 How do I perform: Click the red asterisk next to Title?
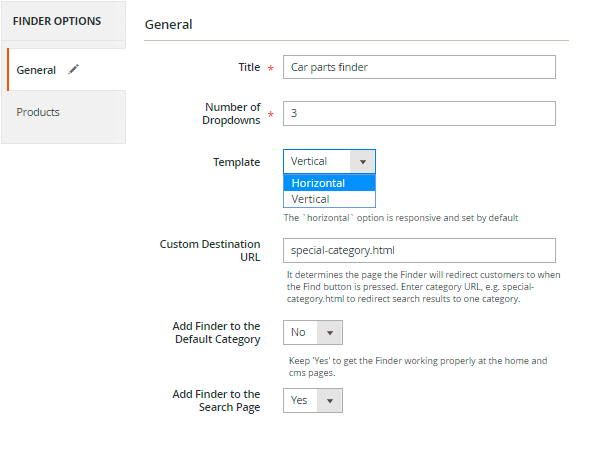tap(270, 68)
